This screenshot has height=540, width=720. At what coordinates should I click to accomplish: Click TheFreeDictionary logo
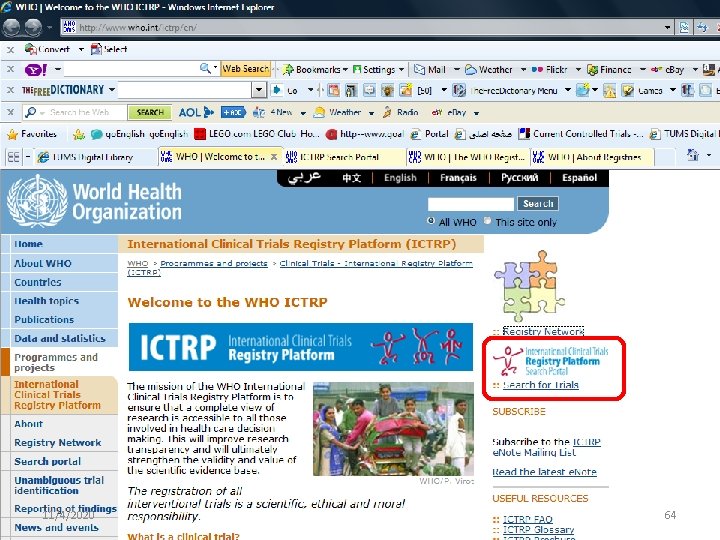click(63, 90)
